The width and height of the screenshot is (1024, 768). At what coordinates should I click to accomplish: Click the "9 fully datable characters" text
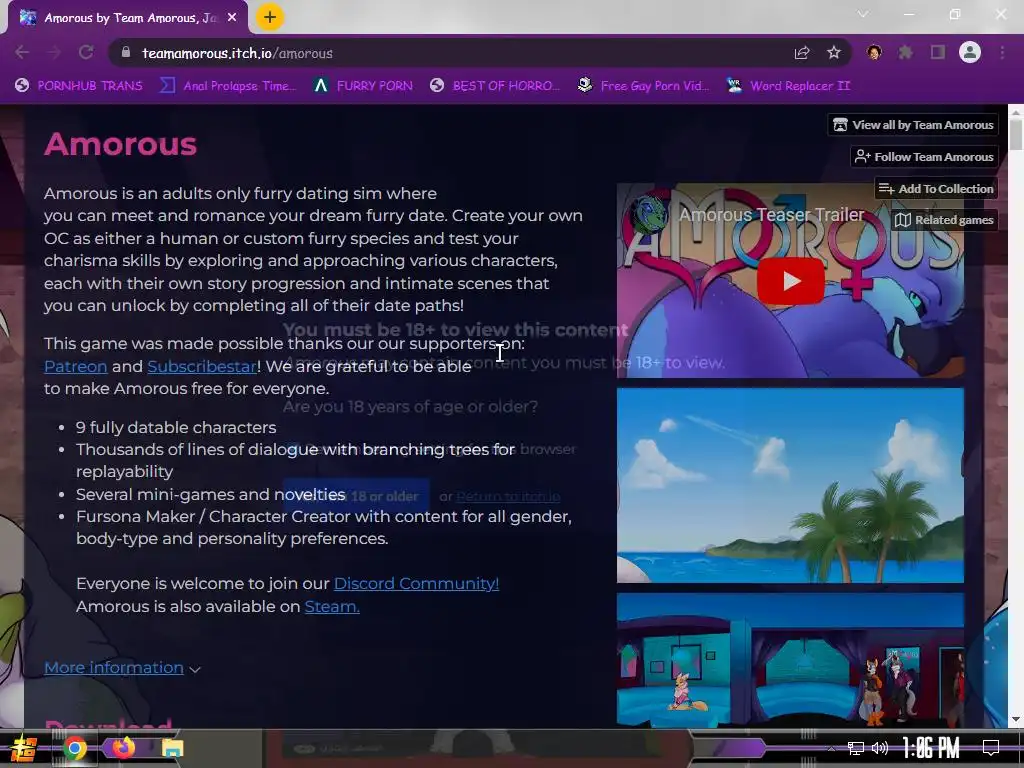click(176, 428)
